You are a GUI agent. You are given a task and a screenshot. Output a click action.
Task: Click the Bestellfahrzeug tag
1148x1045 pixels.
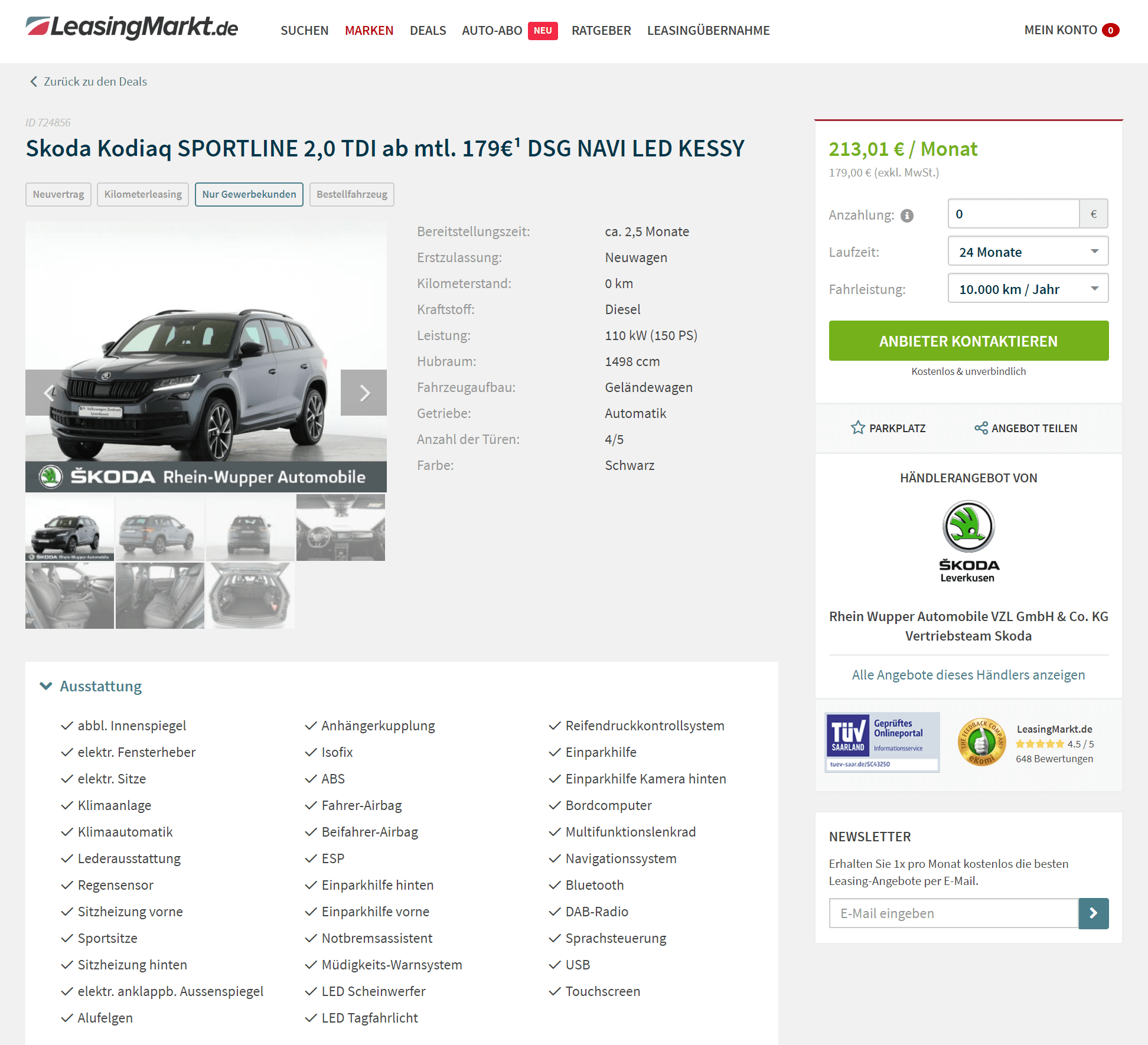pos(352,194)
